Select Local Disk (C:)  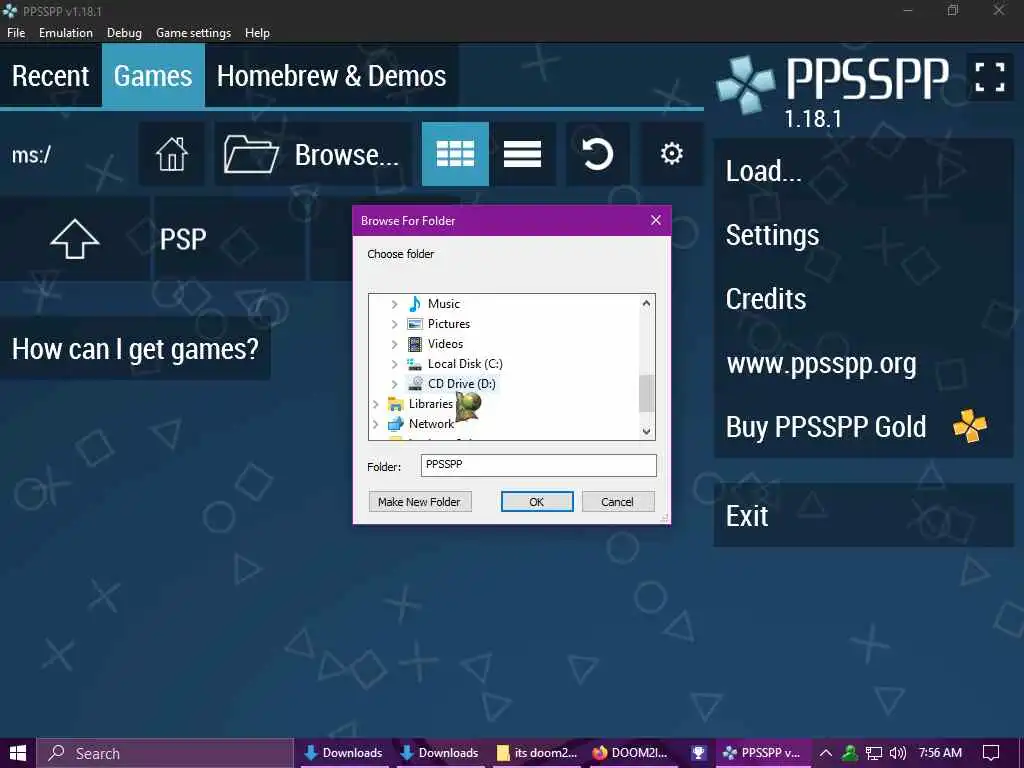click(x=465, y=364)
